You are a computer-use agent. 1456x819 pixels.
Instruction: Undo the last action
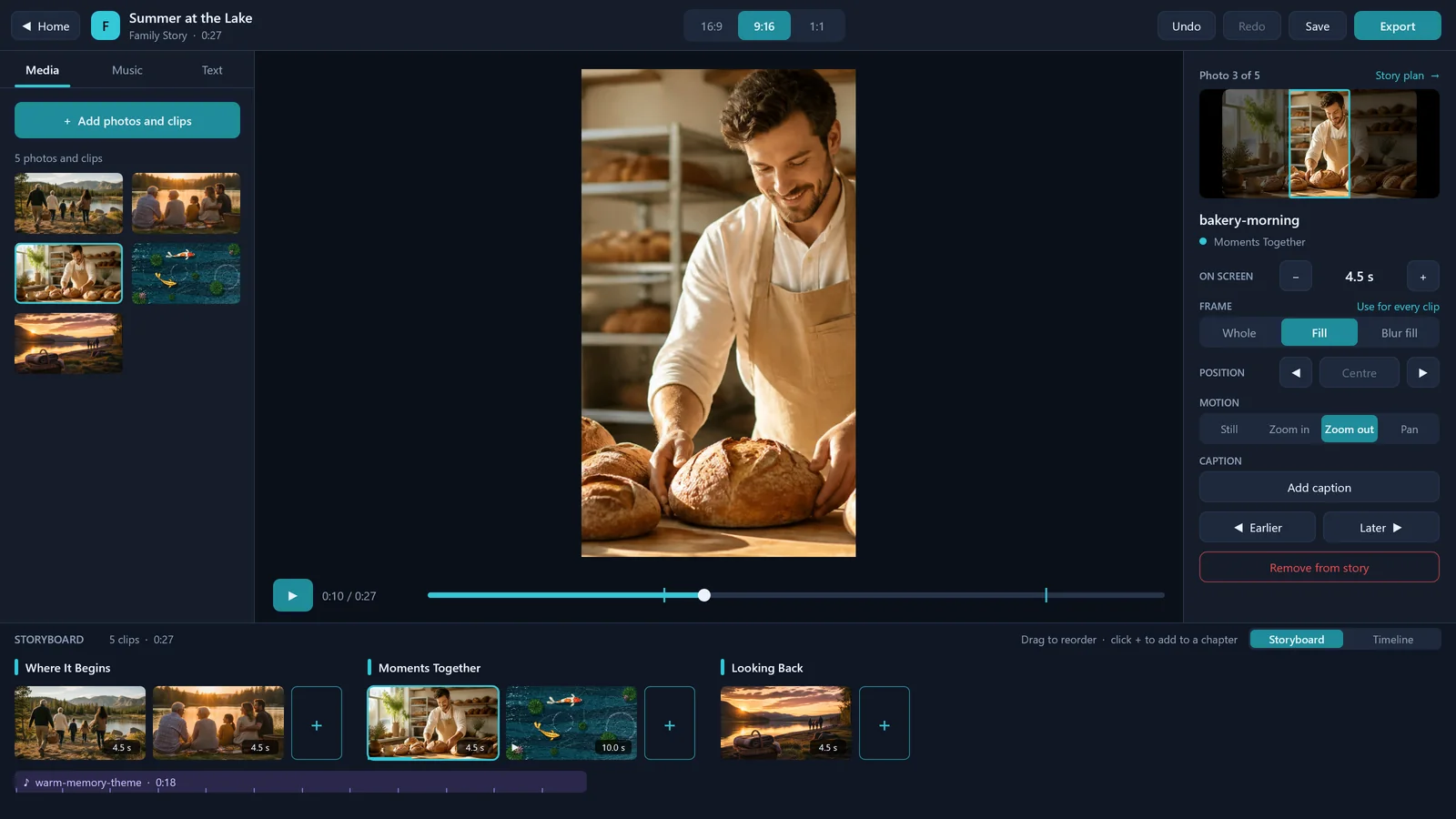1186,25
